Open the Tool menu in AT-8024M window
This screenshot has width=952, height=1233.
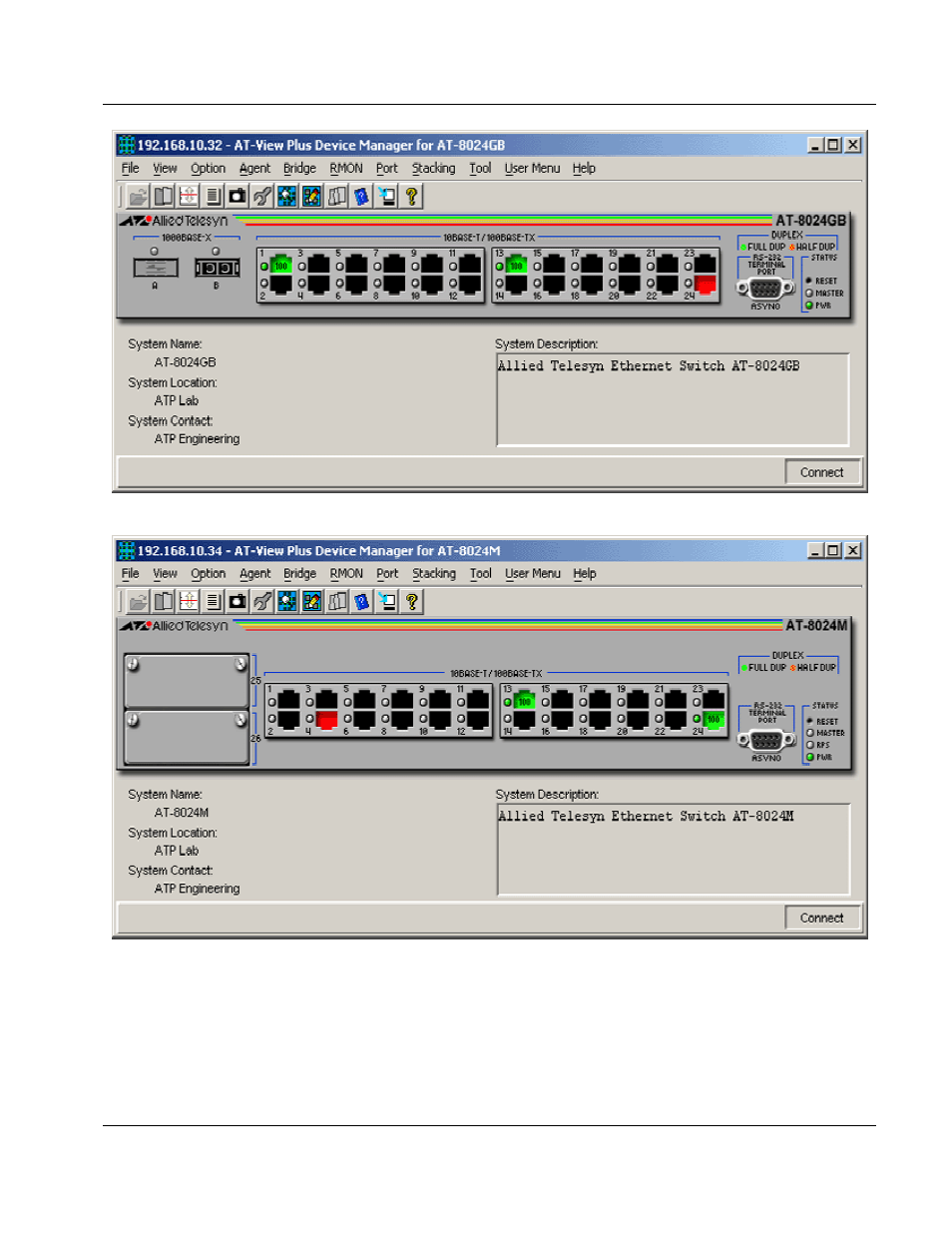tap(481, 574)
